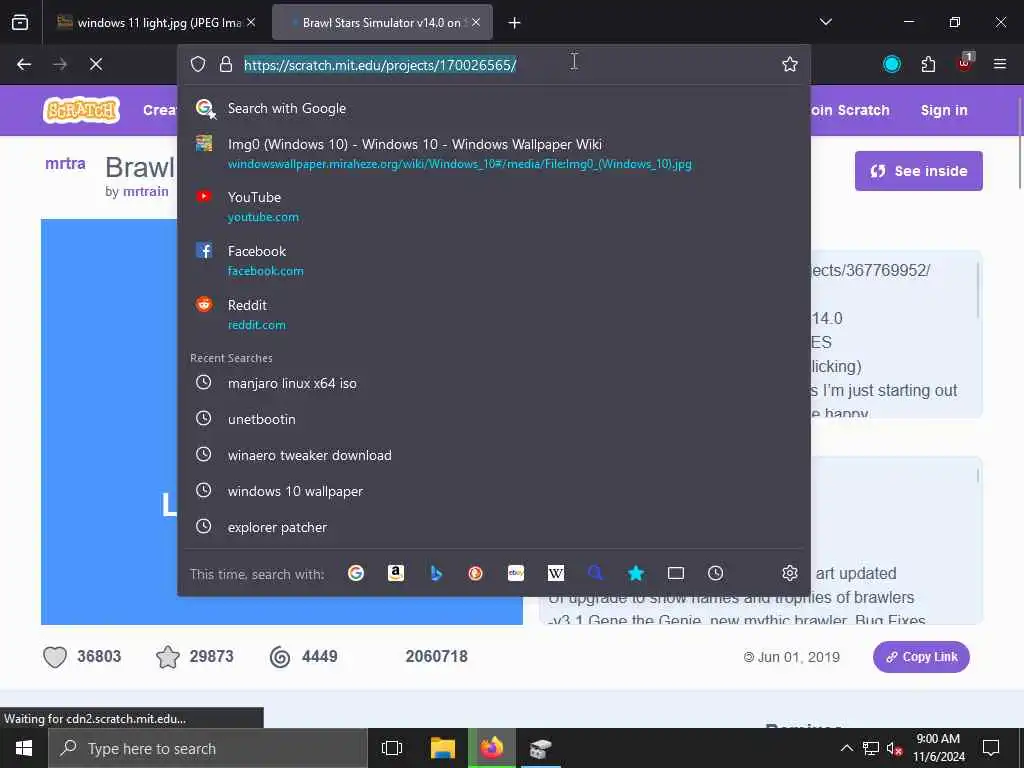Screen dimensions: 1024x768
Task: Click the Scratch logo
Action: 82,110
